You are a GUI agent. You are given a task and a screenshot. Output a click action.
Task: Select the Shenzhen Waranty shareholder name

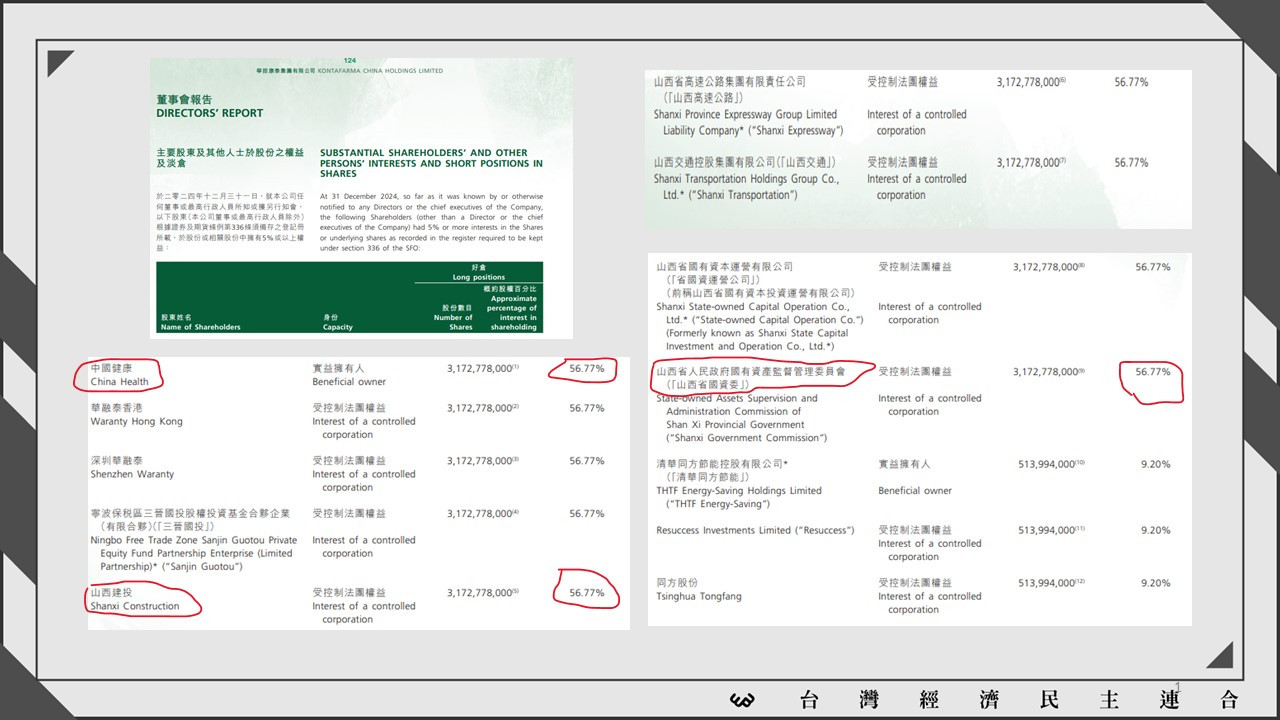pos(132,468)
